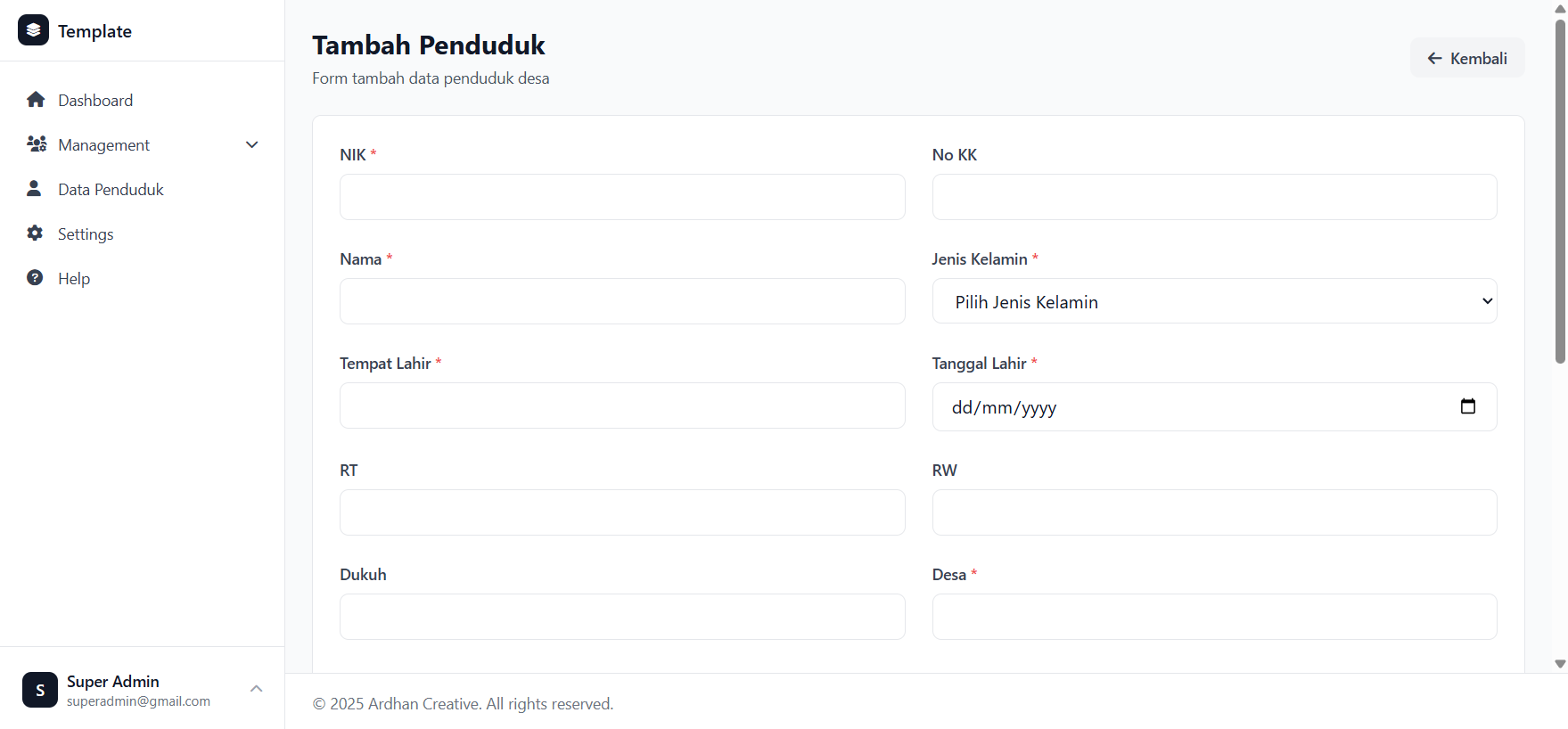Collapse the Management menu chevron
This screenshot has width=1568, height=729.
tap(252, 143)
